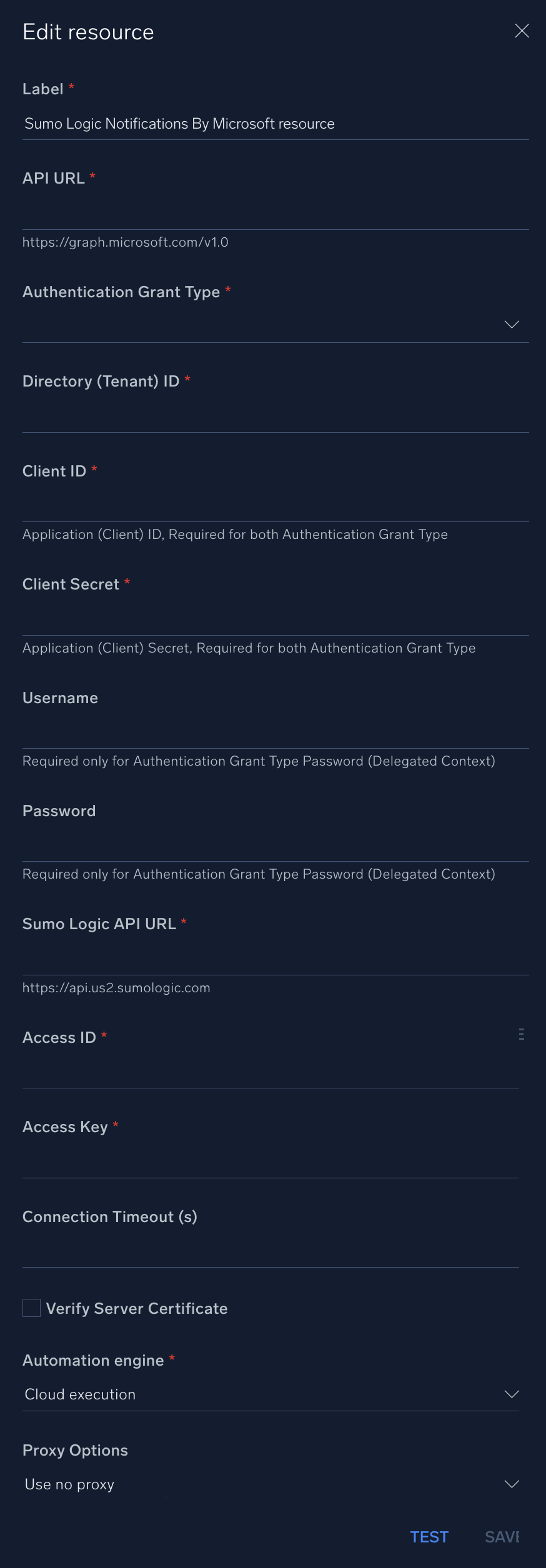Click the TEST button
The width and height of the screenshot is (546, 1568).
point(429,1537)
